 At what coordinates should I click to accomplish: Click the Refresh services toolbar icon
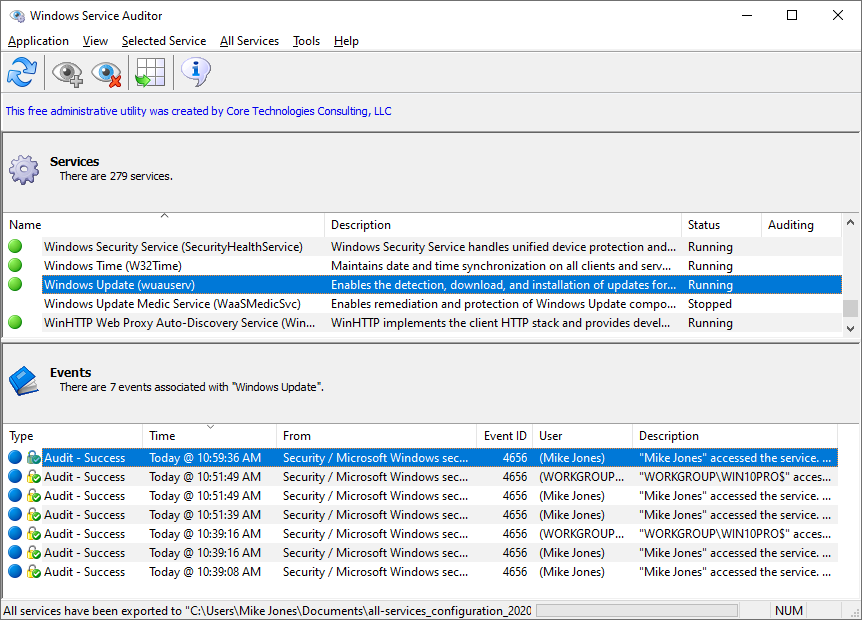pyautogui.click(x=22, y=72)
